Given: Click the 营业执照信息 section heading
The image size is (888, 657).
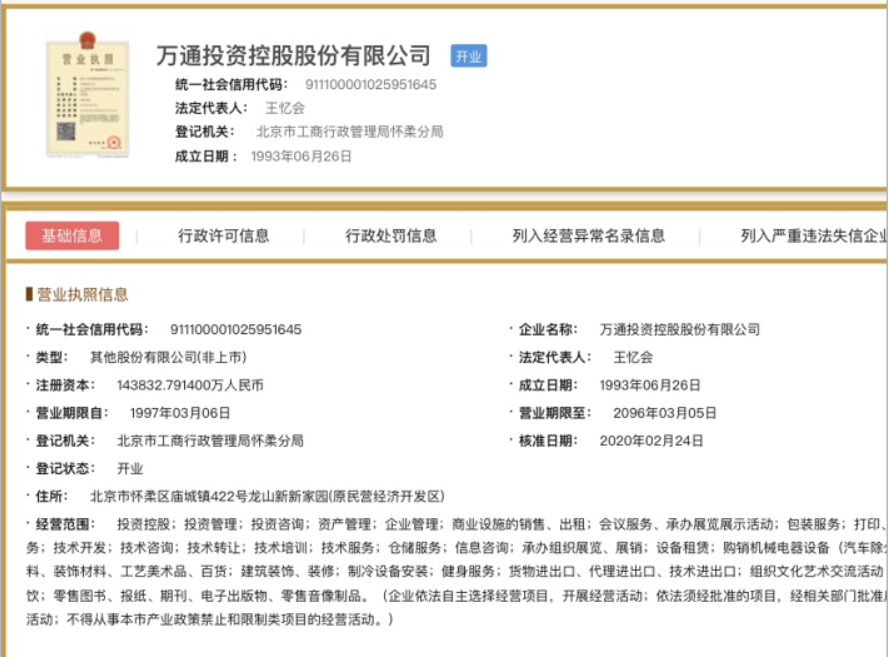Looking at the screenshot, I should [83, 294].
